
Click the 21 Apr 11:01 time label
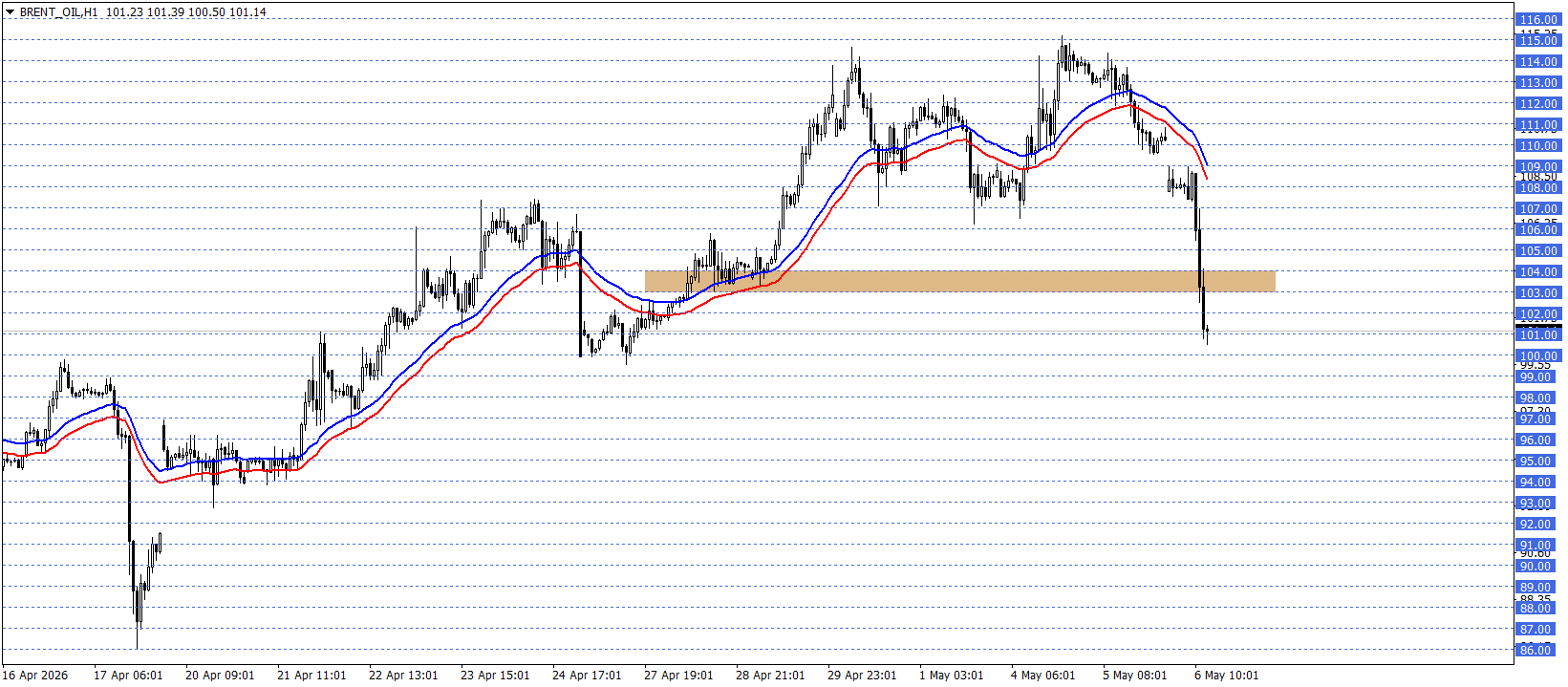311,675
